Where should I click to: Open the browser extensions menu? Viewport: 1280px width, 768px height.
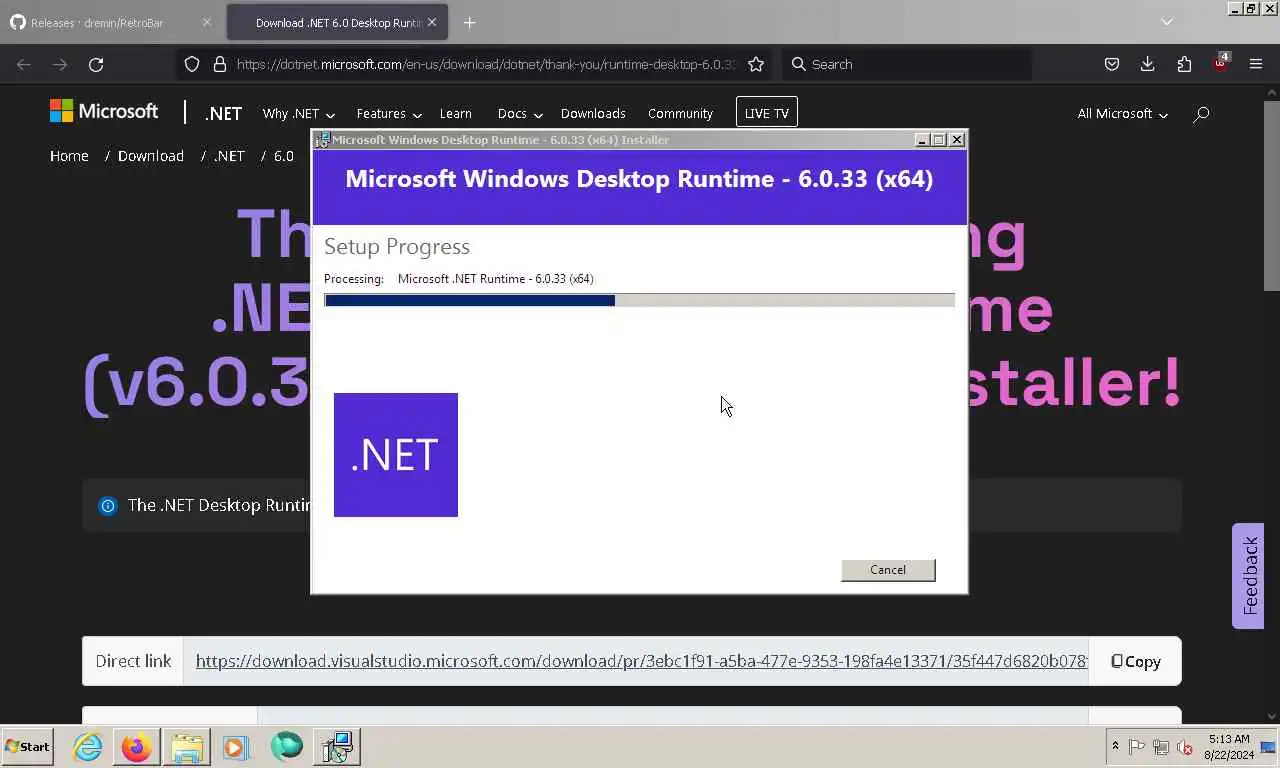1184,64
